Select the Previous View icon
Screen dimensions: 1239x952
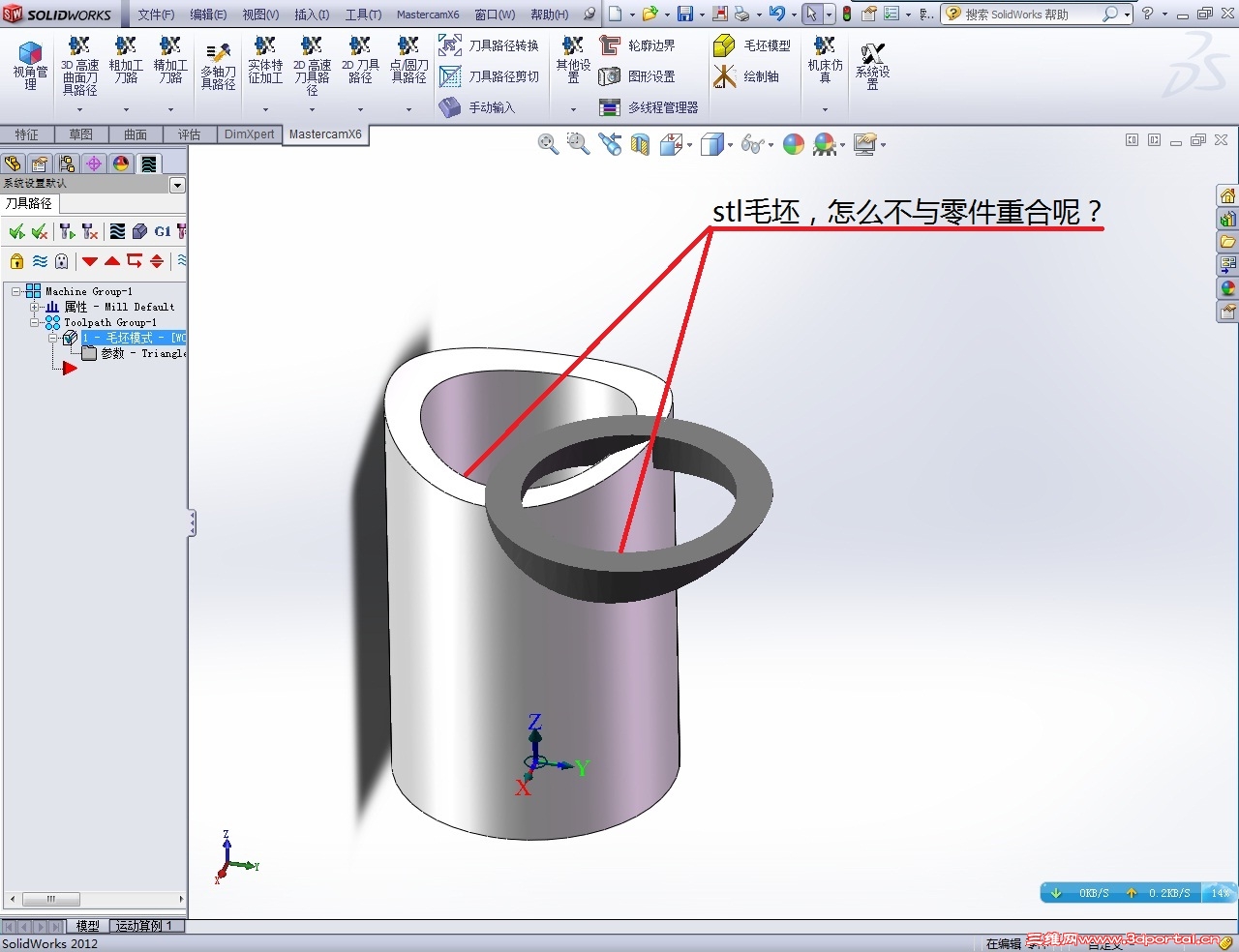610,145
